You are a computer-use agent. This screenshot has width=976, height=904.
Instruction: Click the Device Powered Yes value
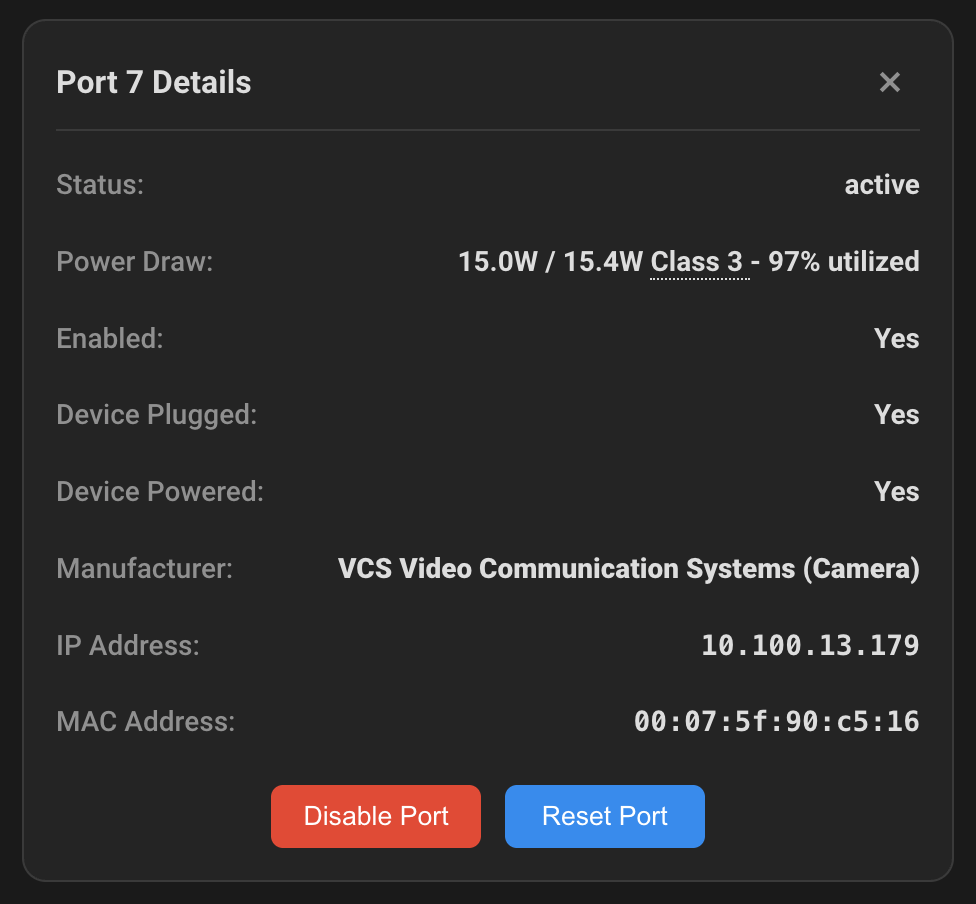pos(896,491)
